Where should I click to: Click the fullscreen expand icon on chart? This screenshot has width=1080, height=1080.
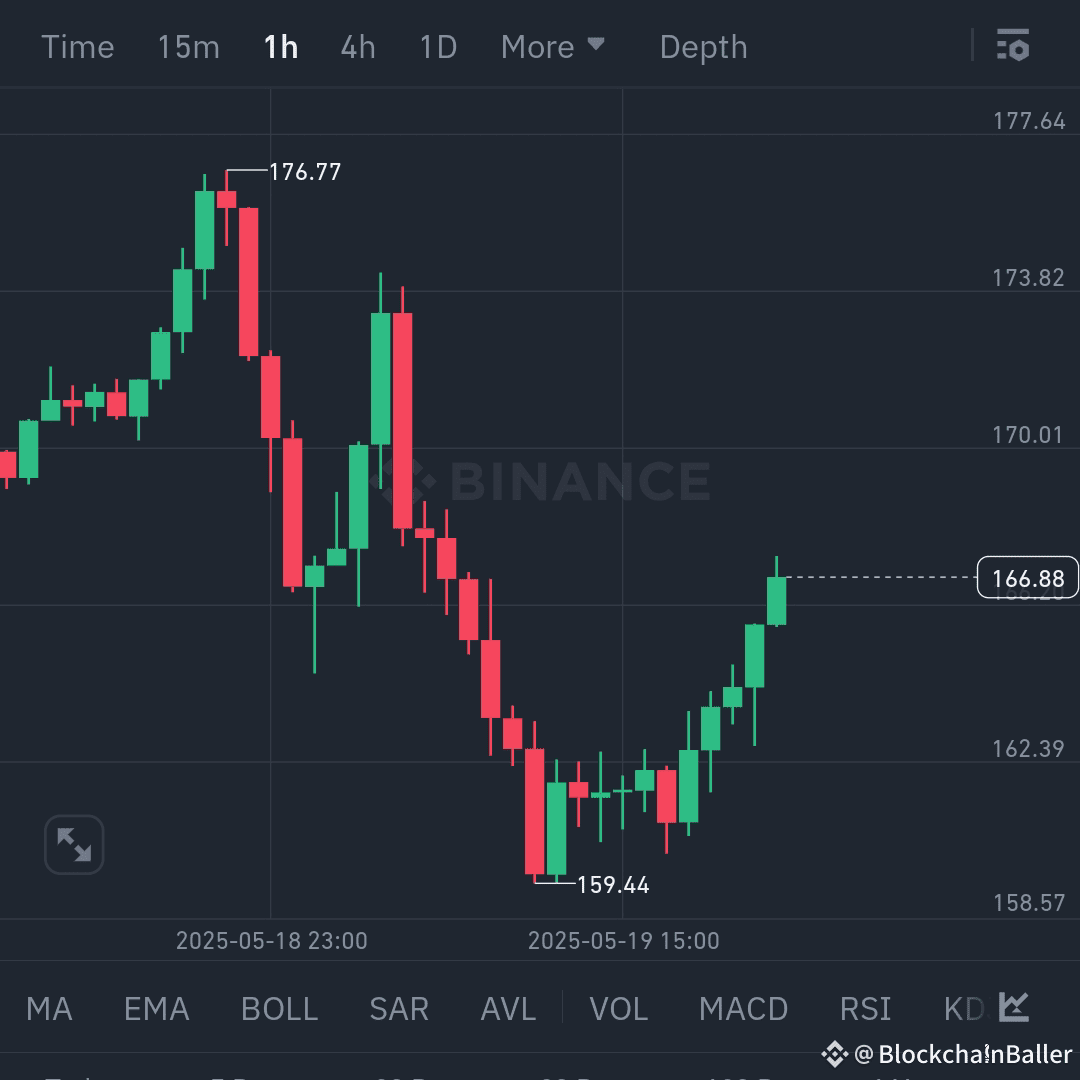point(73,844)
